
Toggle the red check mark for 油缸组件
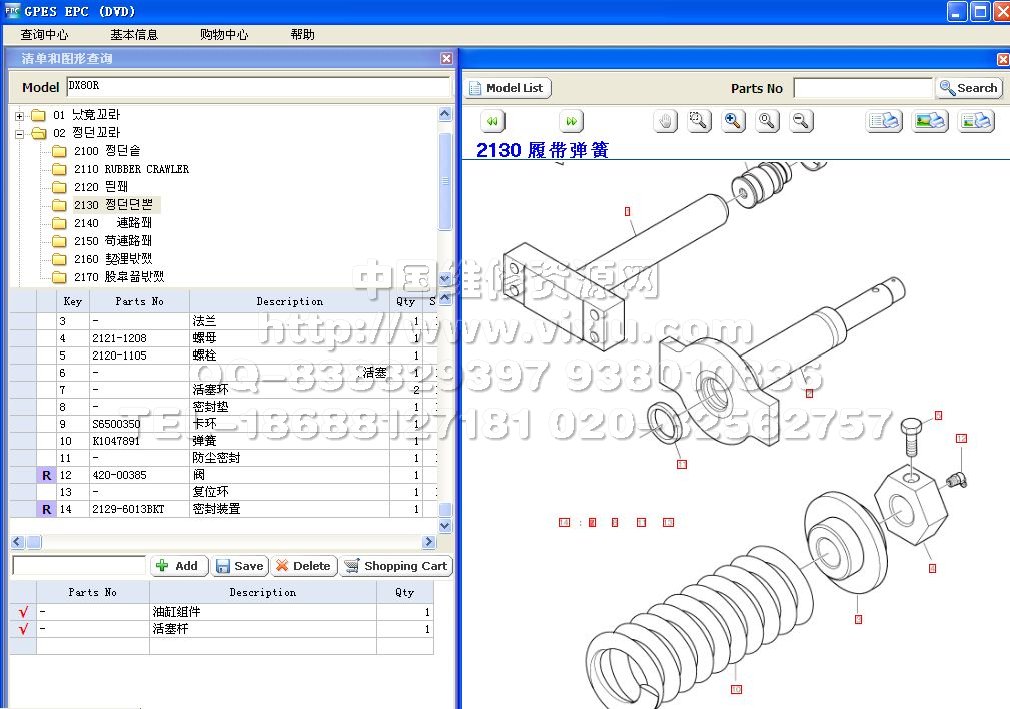23,612
